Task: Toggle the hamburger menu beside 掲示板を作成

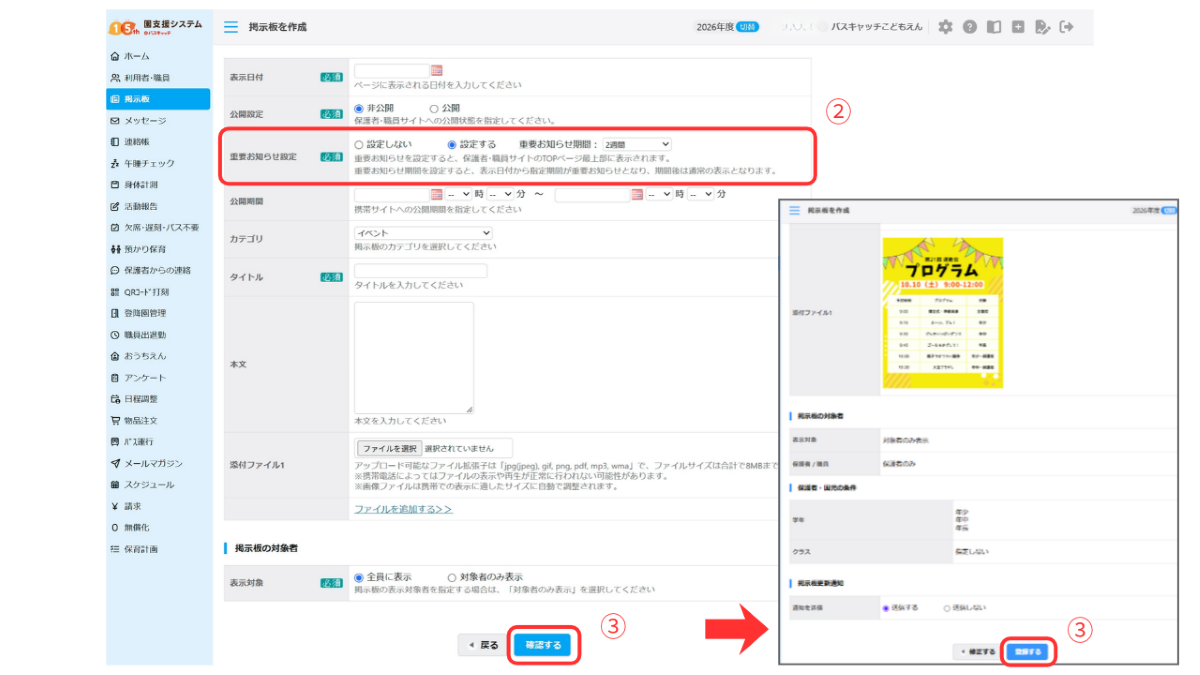Action: [231, 27]
